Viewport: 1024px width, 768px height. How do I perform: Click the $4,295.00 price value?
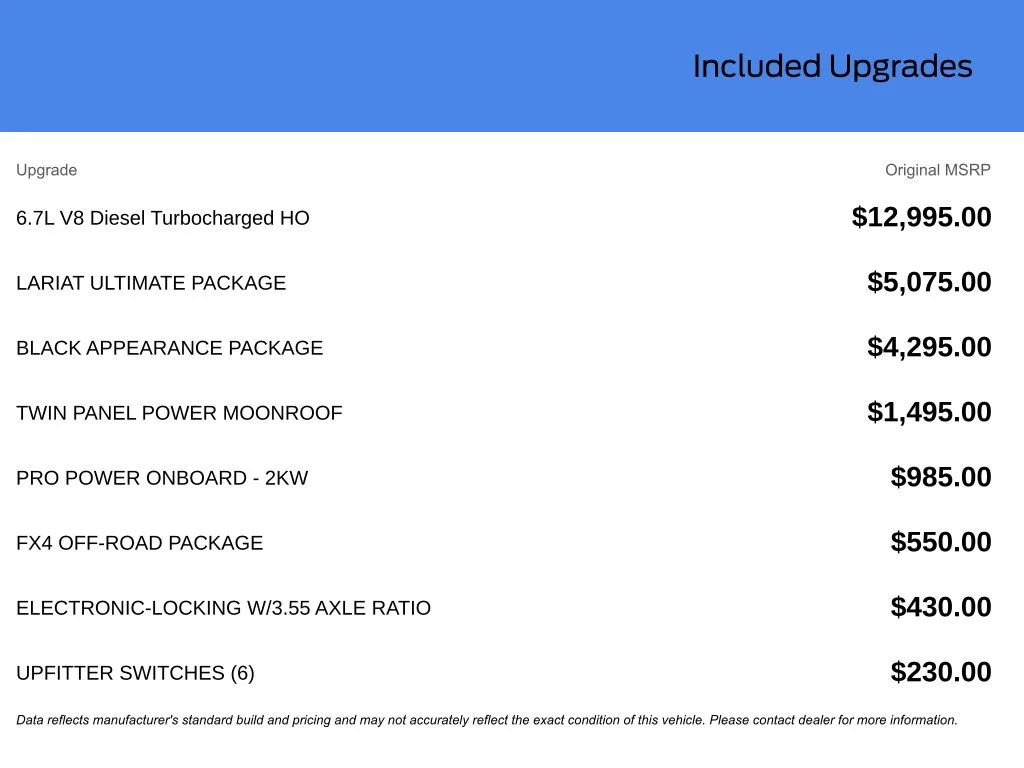929,347
